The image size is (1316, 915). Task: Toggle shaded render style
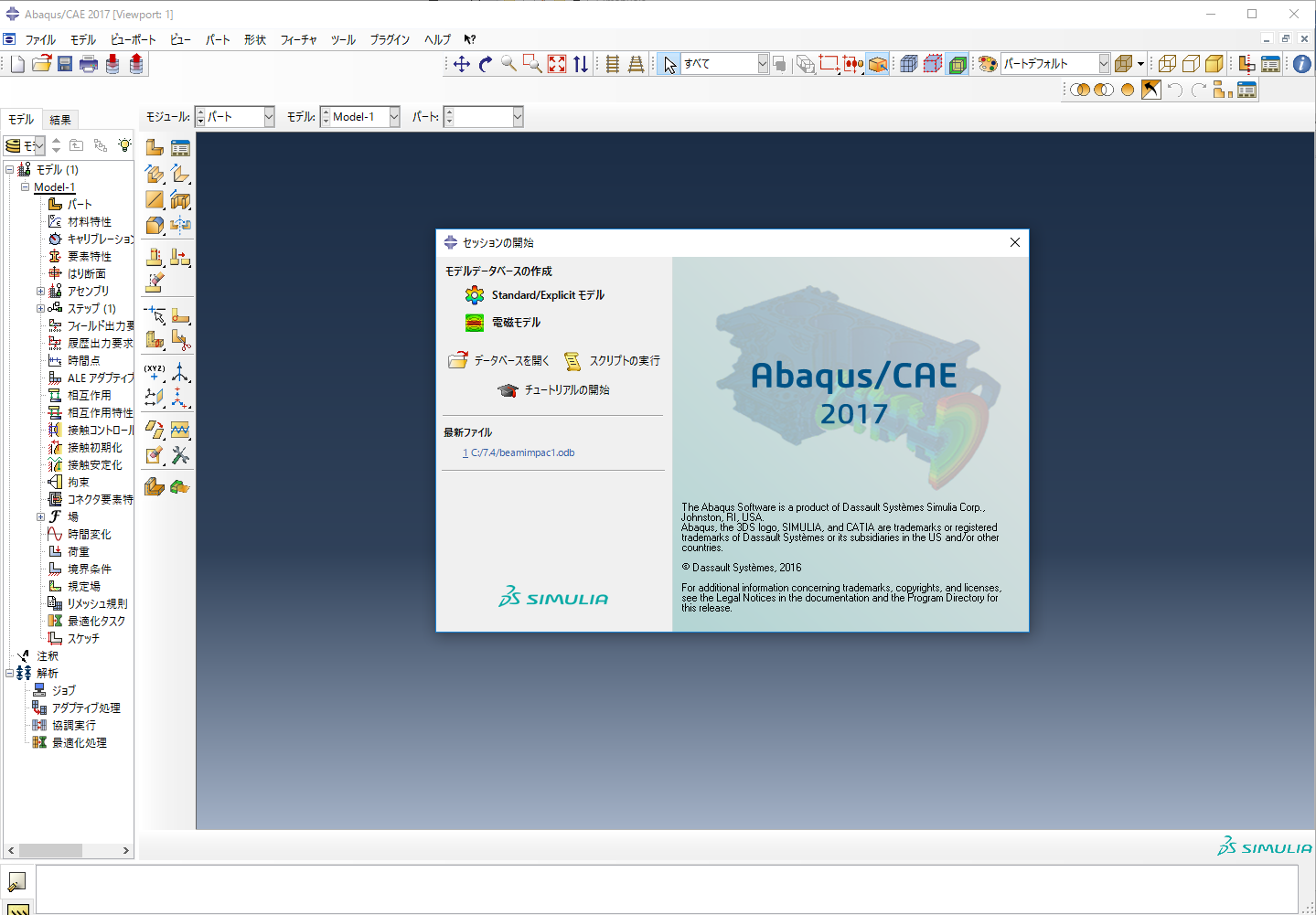pos(1214,64)
